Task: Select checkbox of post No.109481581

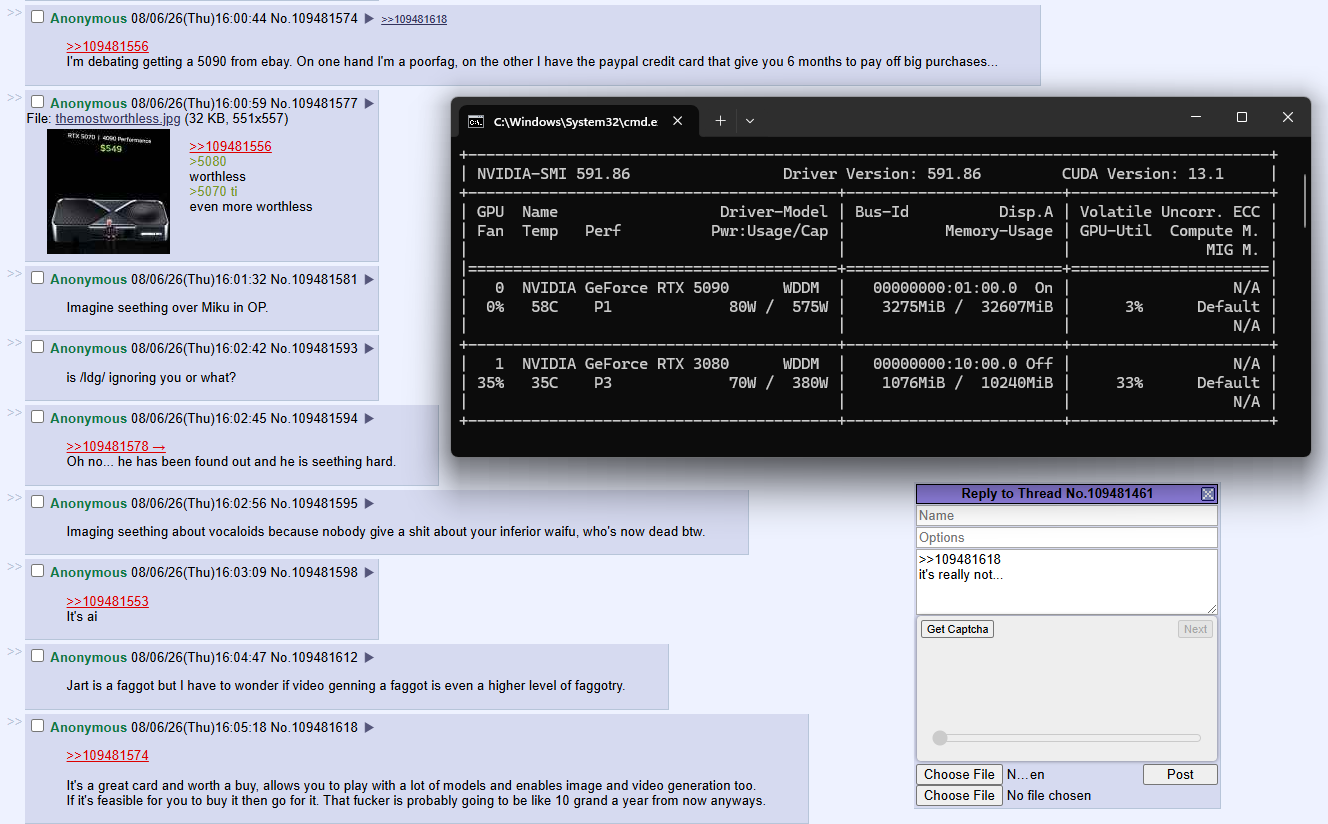Action: click(38, 278)
